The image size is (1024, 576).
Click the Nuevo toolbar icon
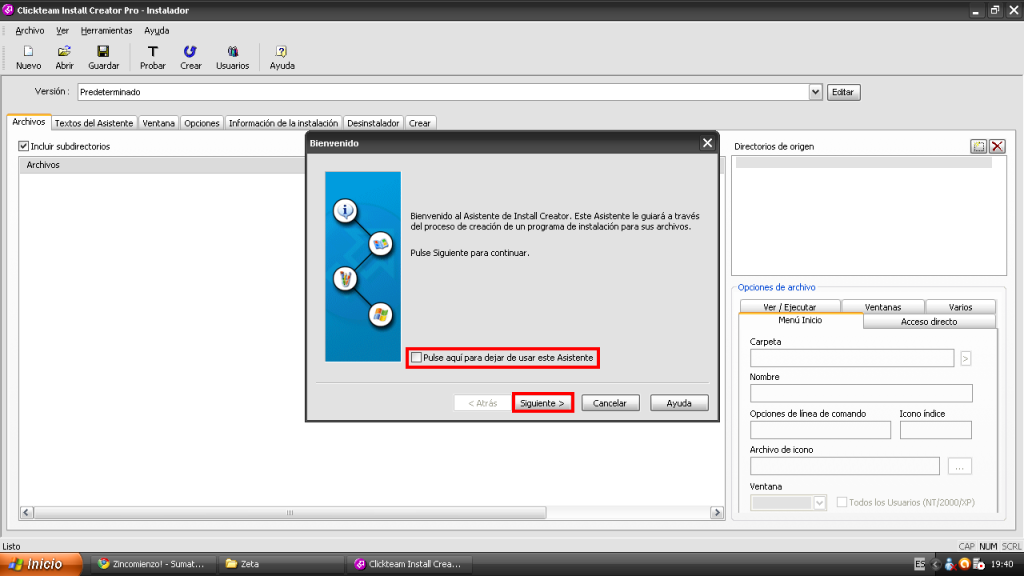pos(28,57)
